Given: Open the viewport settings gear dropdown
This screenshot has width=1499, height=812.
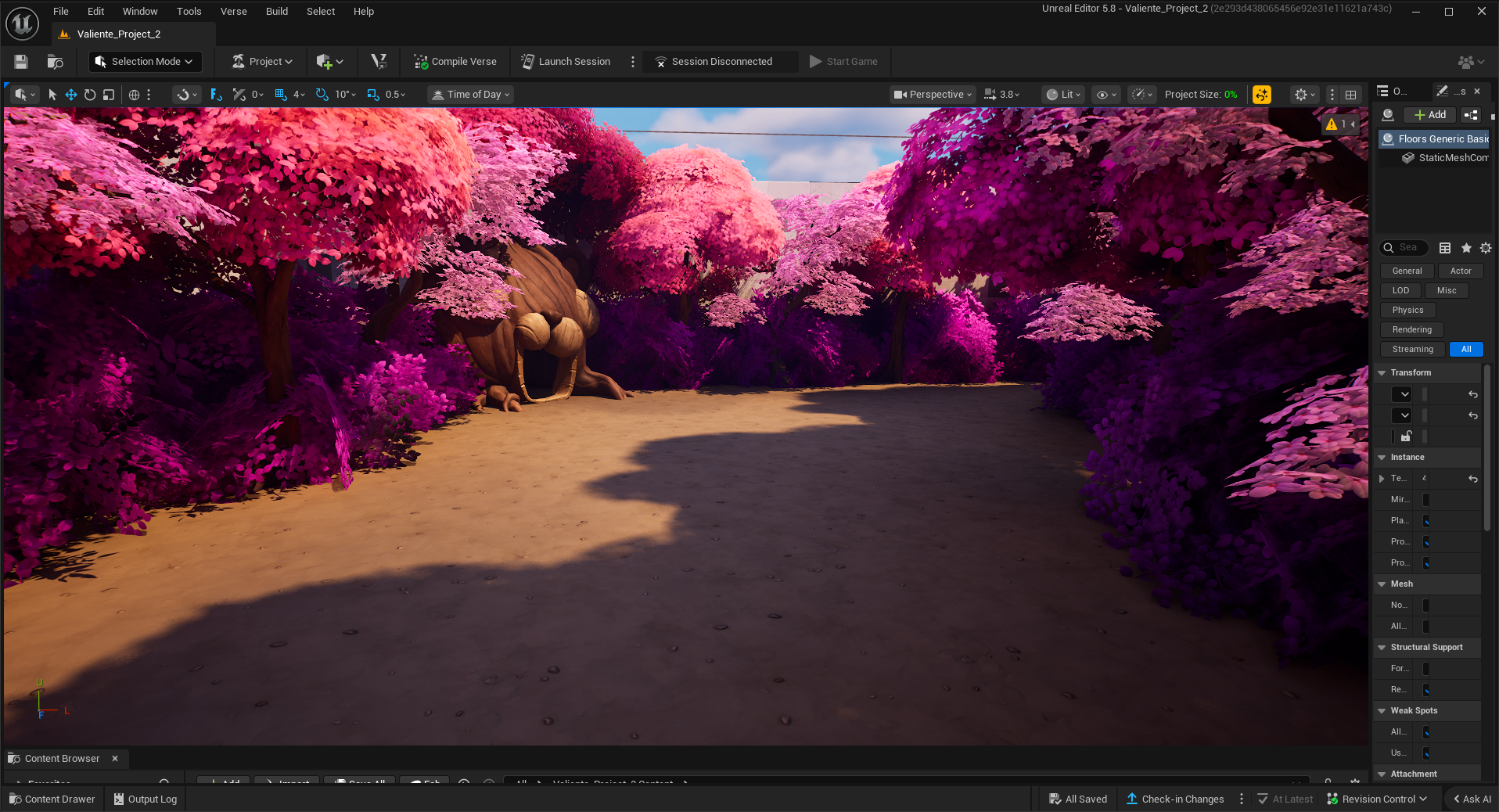Looking at the screenshot, I should click(x=1304, y=95).
